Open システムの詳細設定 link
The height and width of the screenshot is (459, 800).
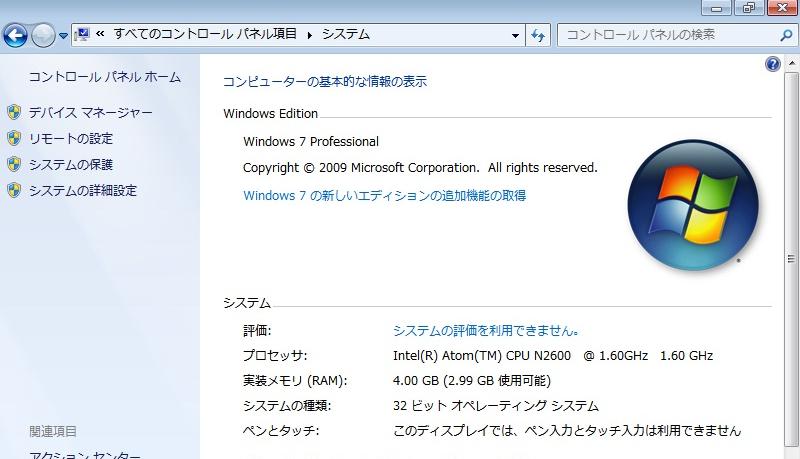[83, 190]
